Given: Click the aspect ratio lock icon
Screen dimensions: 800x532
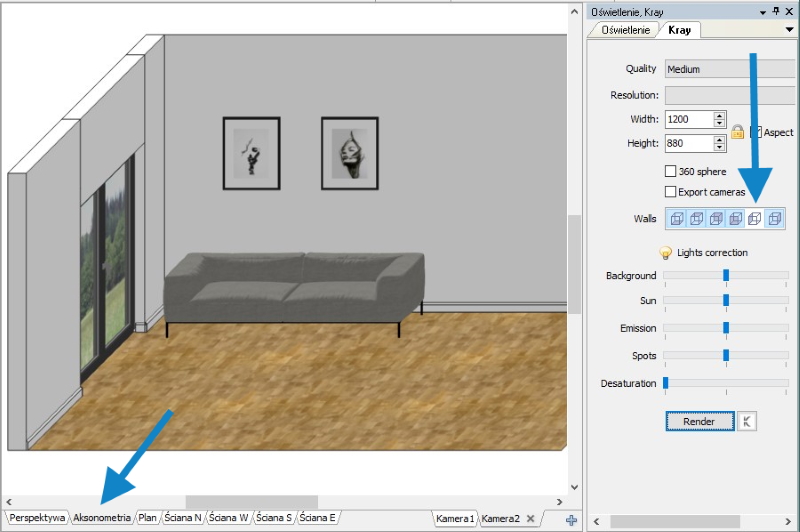Looking at the screenshot, I should pos(738,132).
